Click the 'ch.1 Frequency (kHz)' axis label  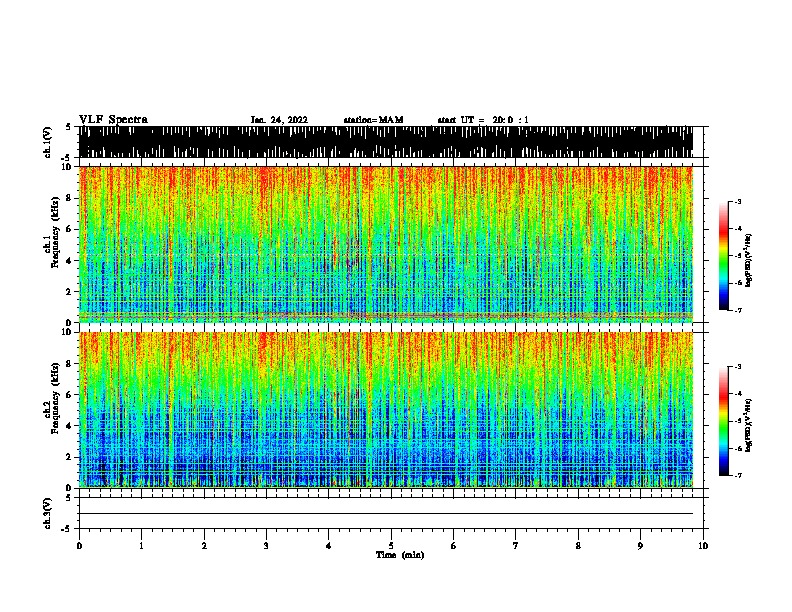pos(52,233)
